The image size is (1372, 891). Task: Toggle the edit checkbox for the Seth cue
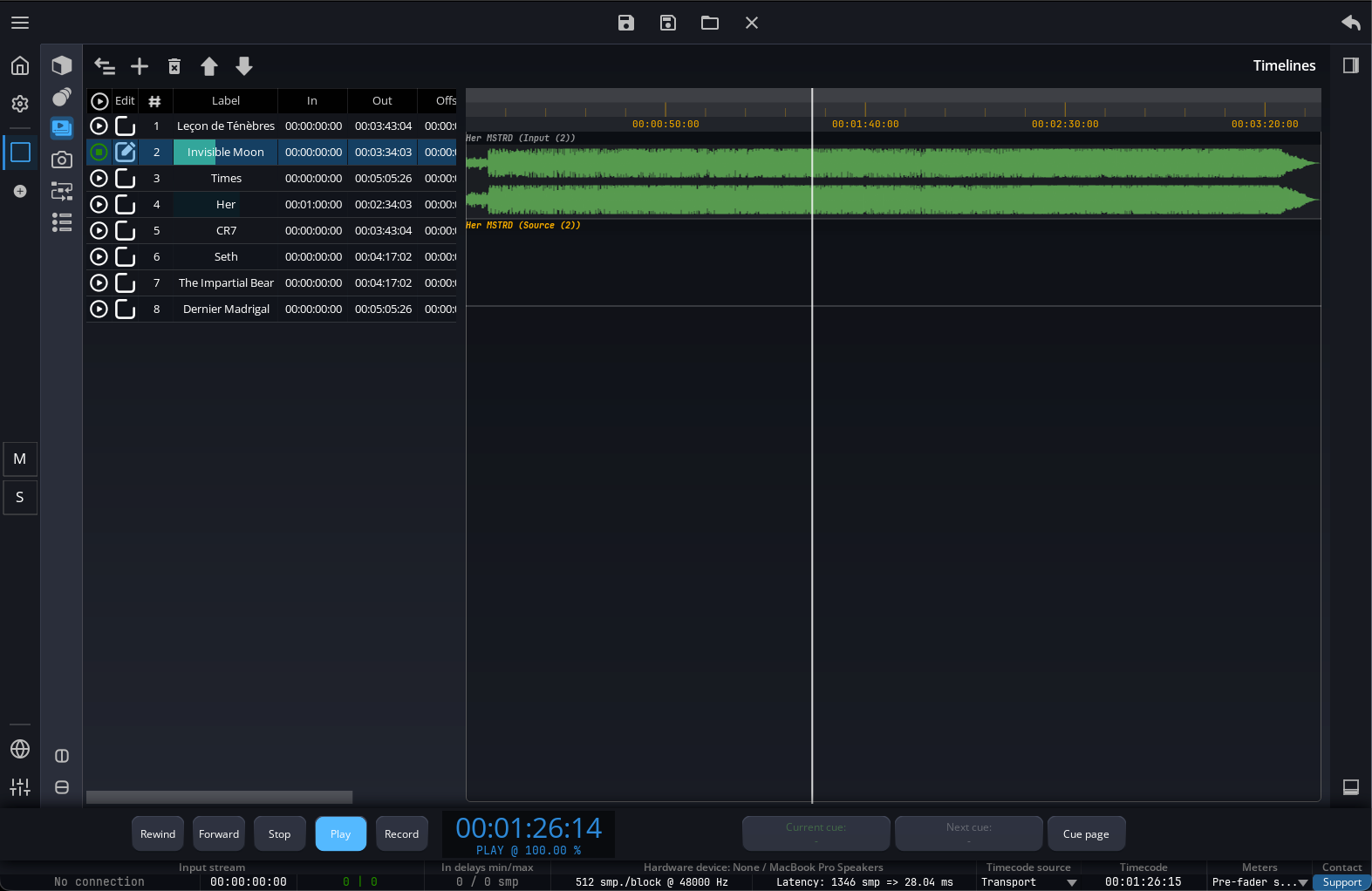pos(126,257)
